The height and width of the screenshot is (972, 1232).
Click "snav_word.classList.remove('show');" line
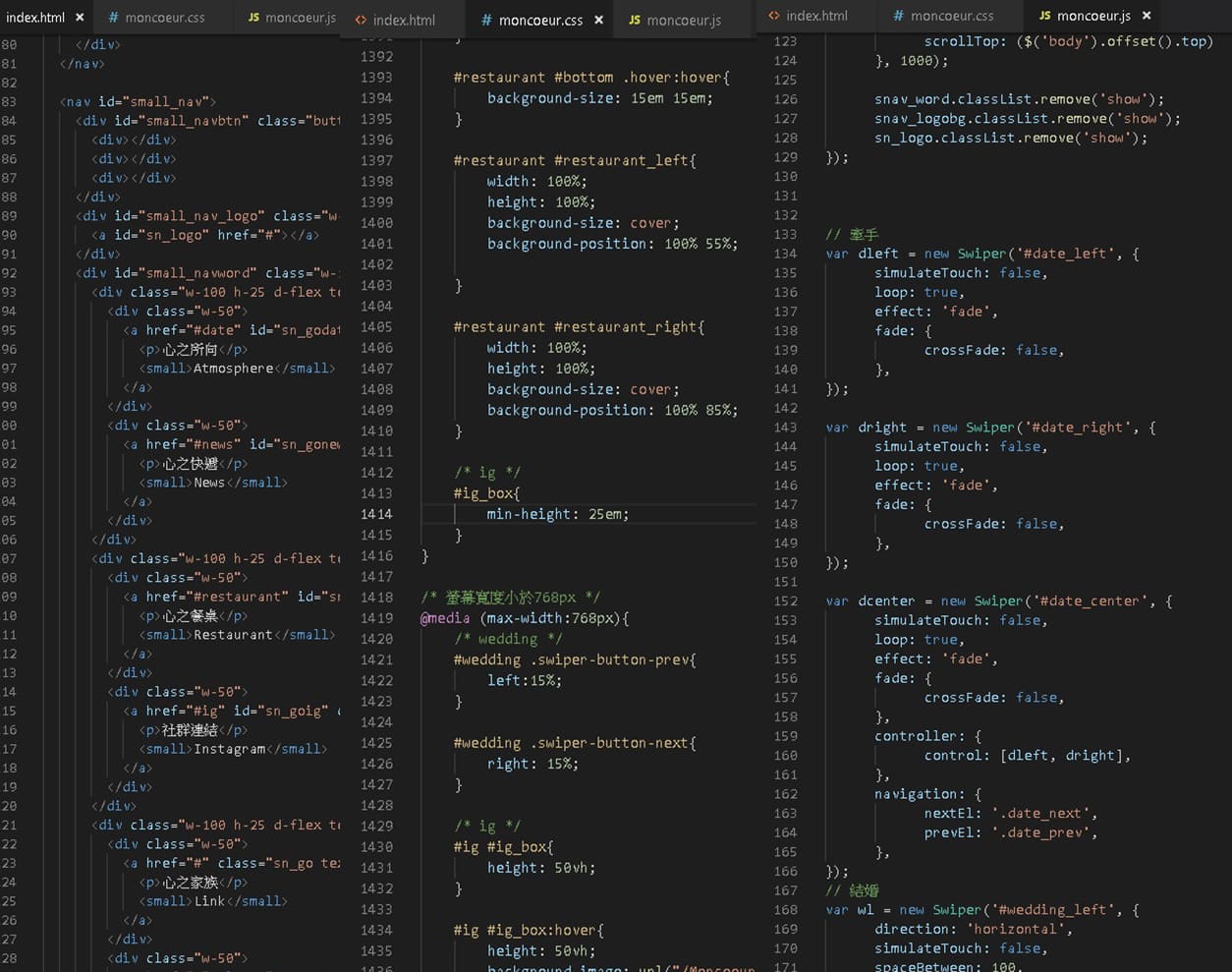coord(1020,99)
